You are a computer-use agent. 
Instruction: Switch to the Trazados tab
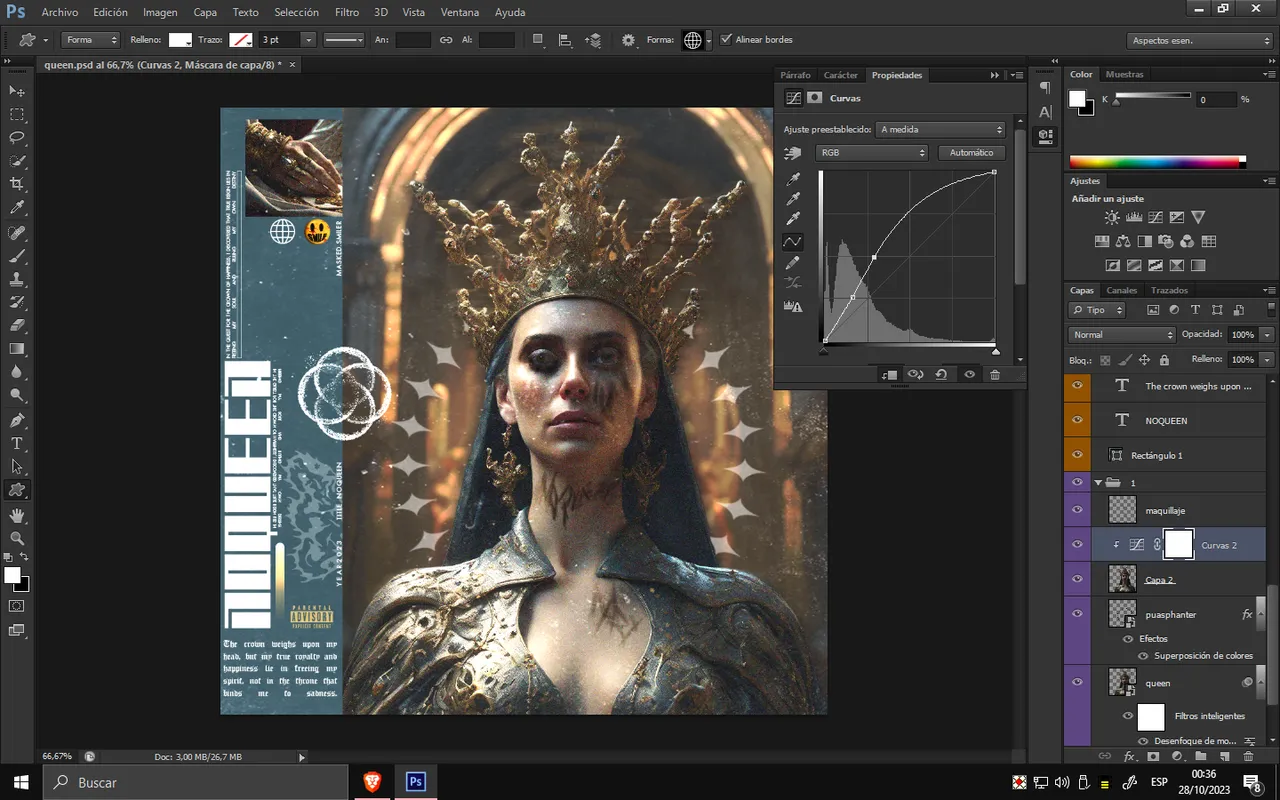(1169, 290)
